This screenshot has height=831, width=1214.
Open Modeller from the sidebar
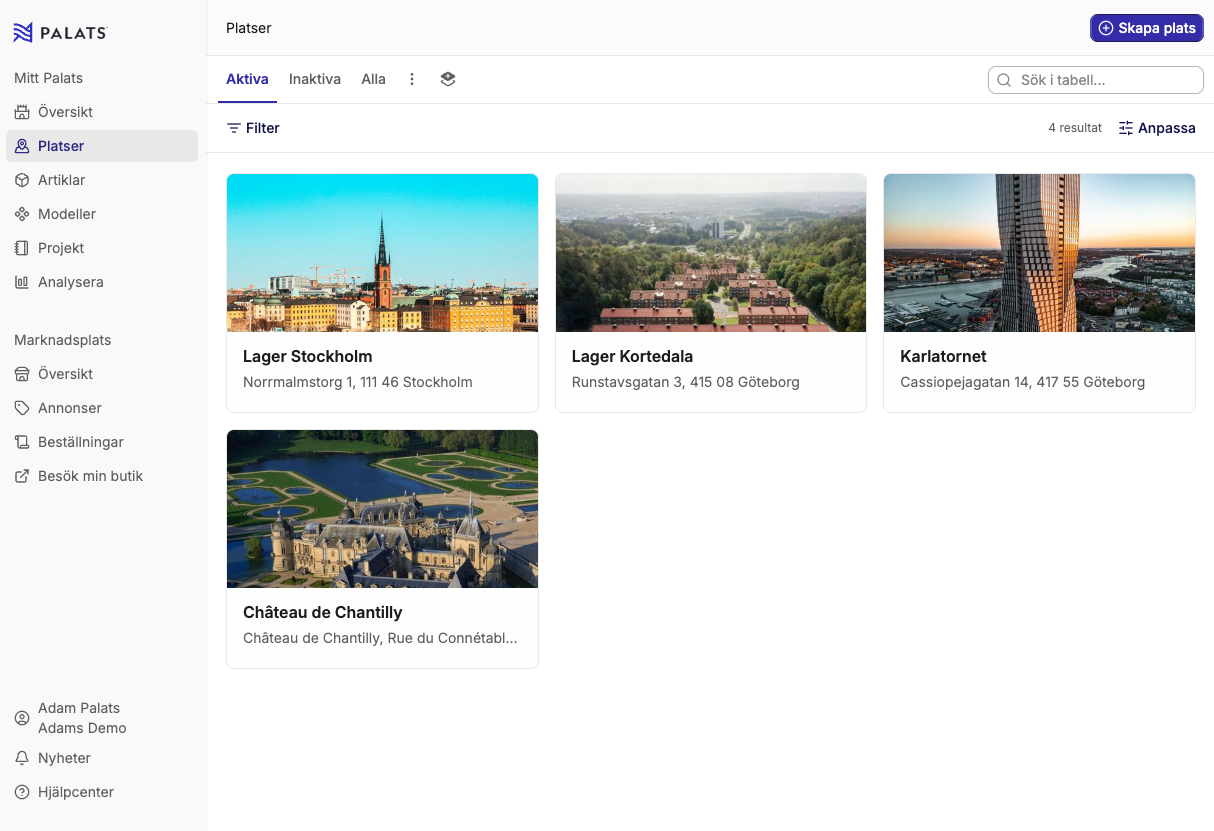pyautogui.click(x=66, y=214)
